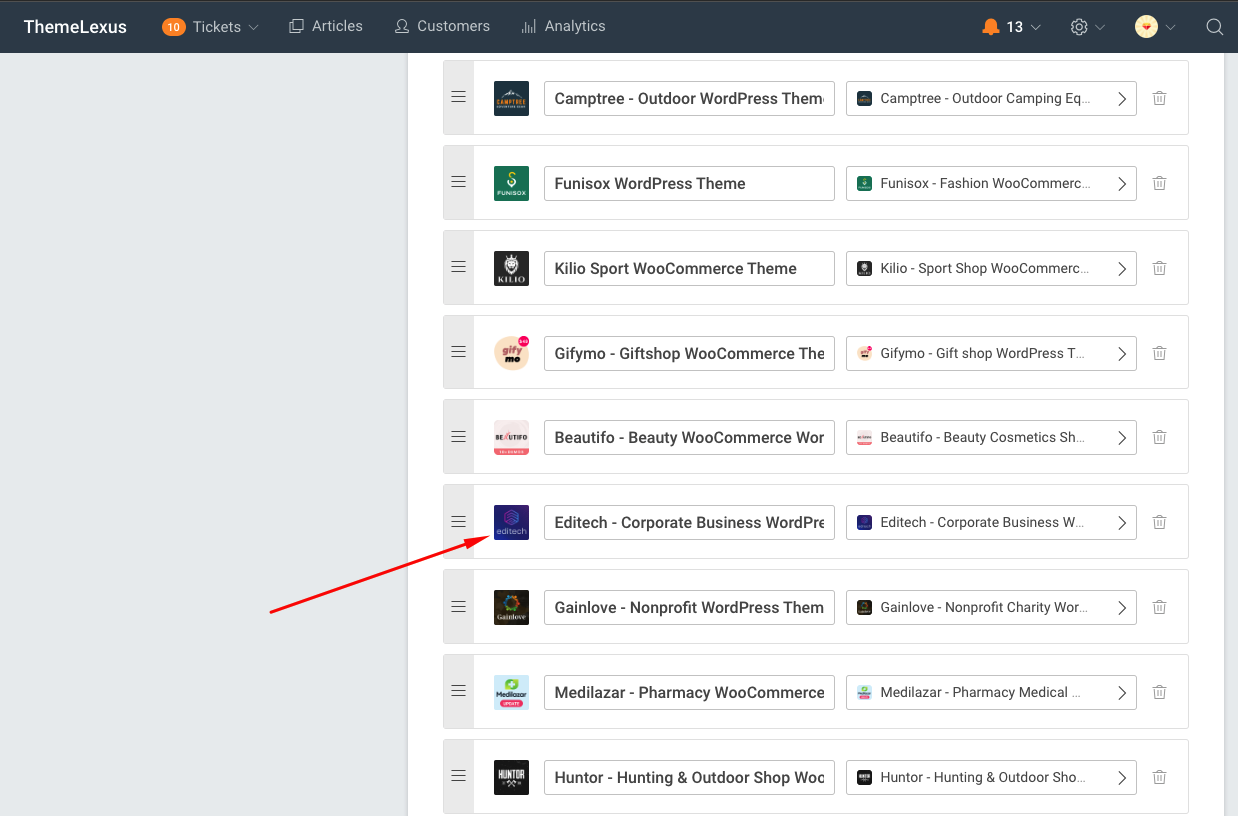Click the Camptree row drag handle
Image resolution: width=1238 pixels, height=816 pixels.
coord(458,98)
